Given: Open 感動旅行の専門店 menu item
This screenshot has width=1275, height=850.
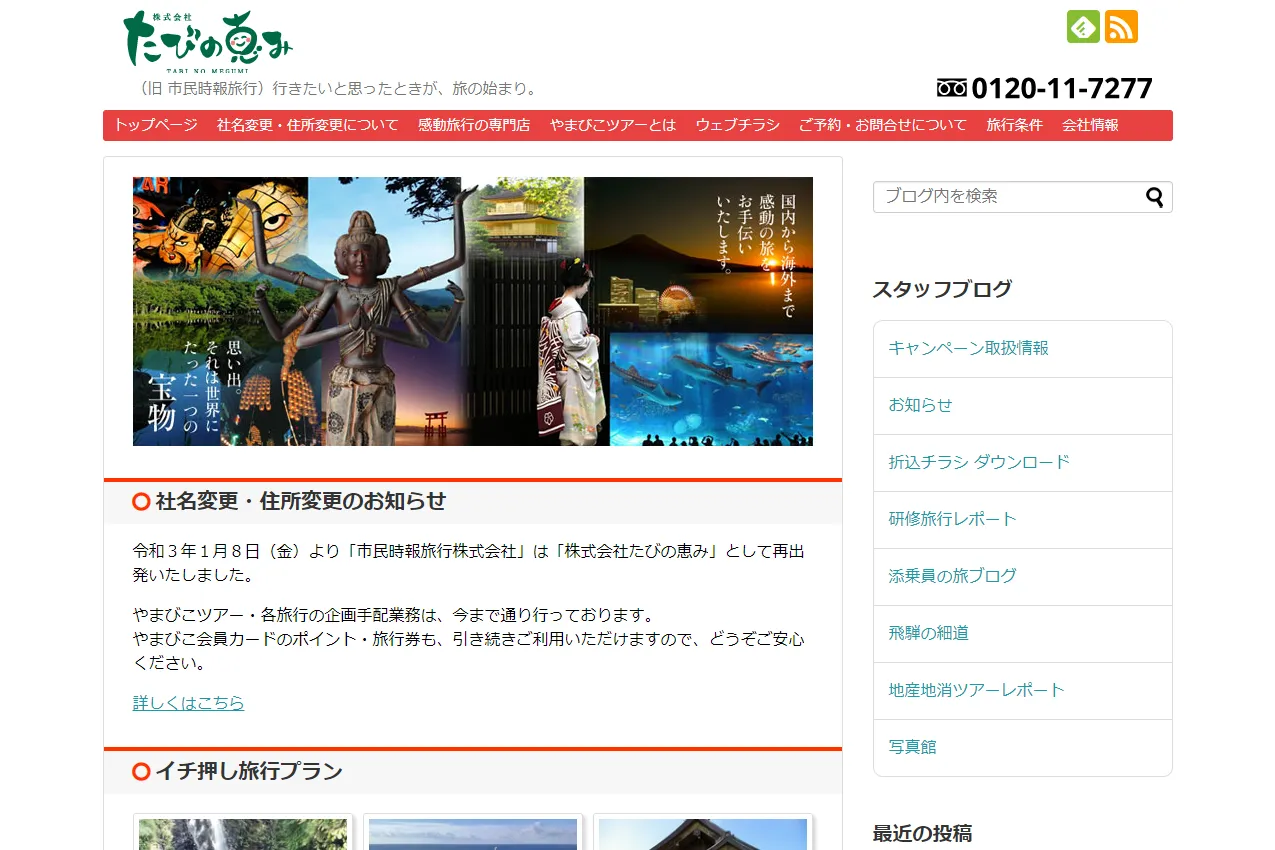Looking at the screenshot, I should click(474, 125).
